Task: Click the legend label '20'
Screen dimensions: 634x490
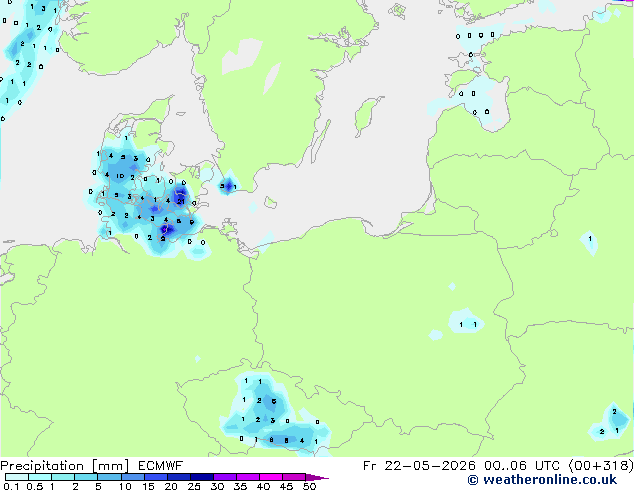Action: 171,486
